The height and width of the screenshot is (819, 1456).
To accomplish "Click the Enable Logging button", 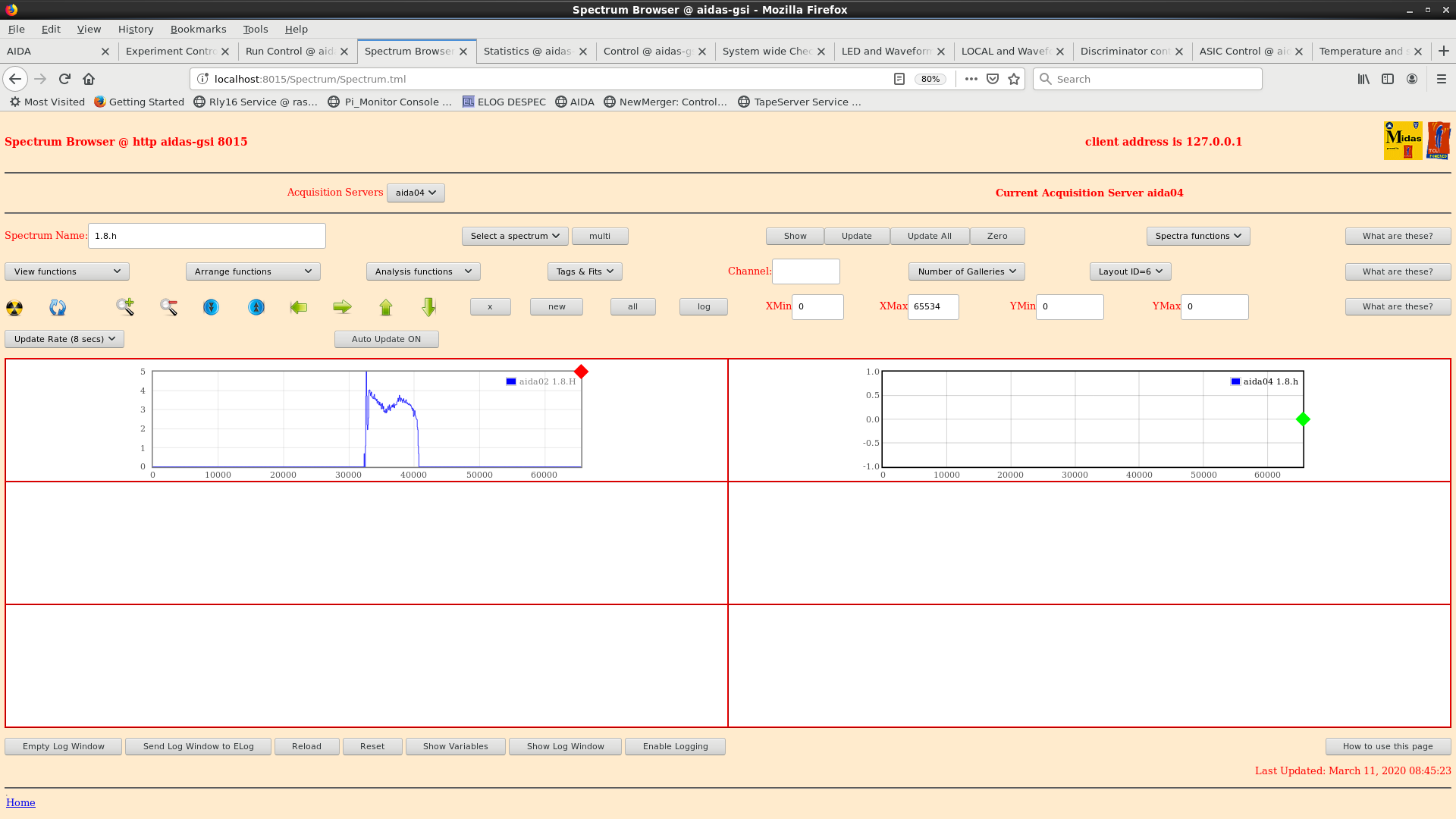I will 675,746.
